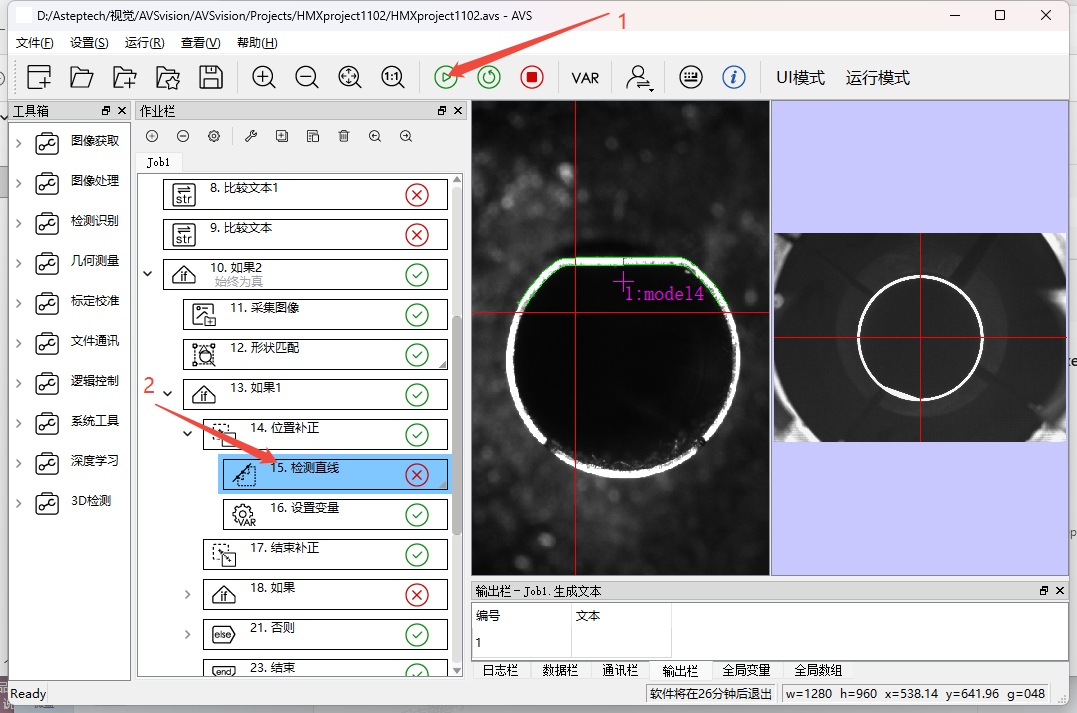
Task: Click the job list vertical scrollbar
Action: 458,420
